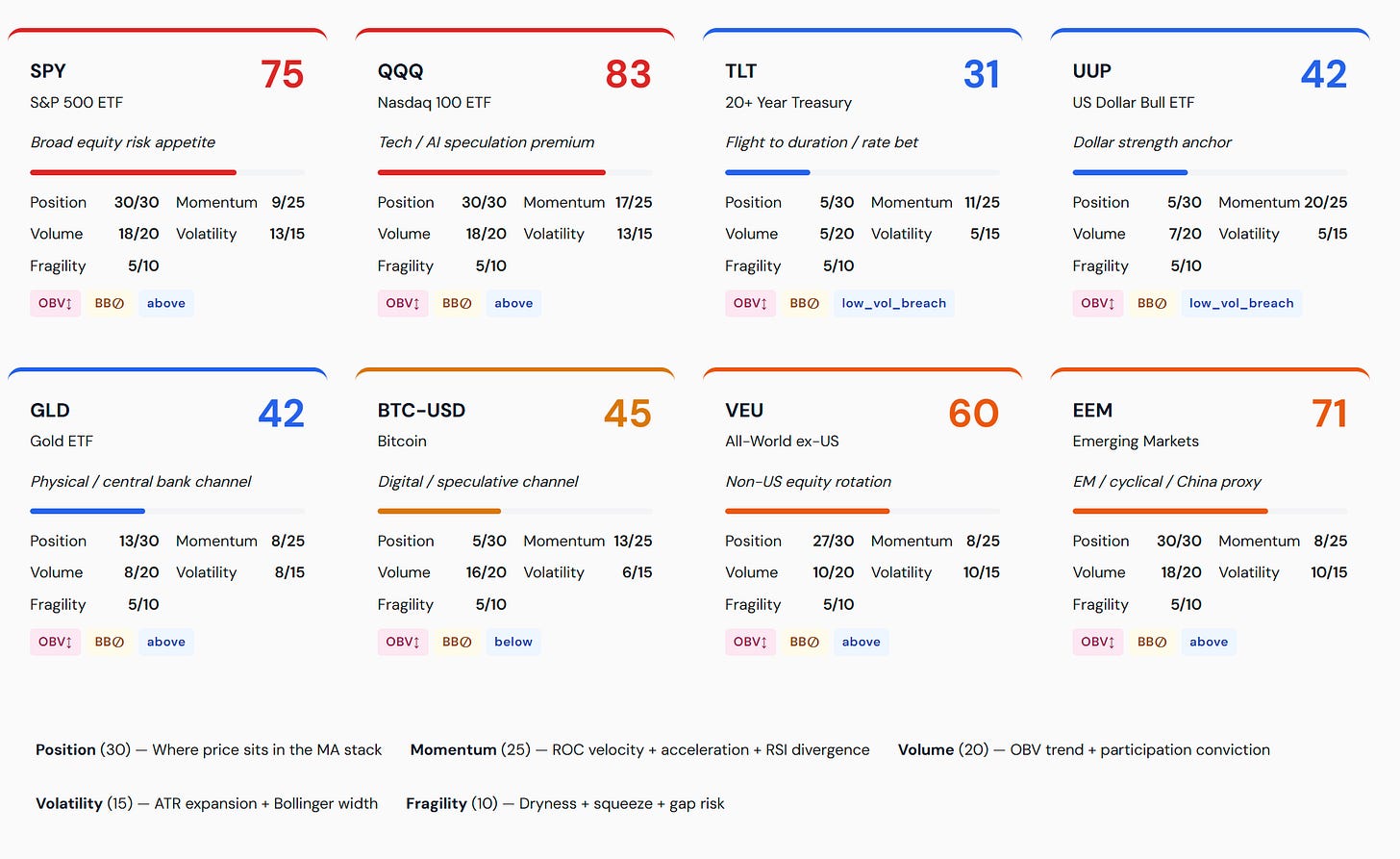Click the BTC-USD score progress bar
The height and width of the screenshot is (859, 1400).
(515, 511)
